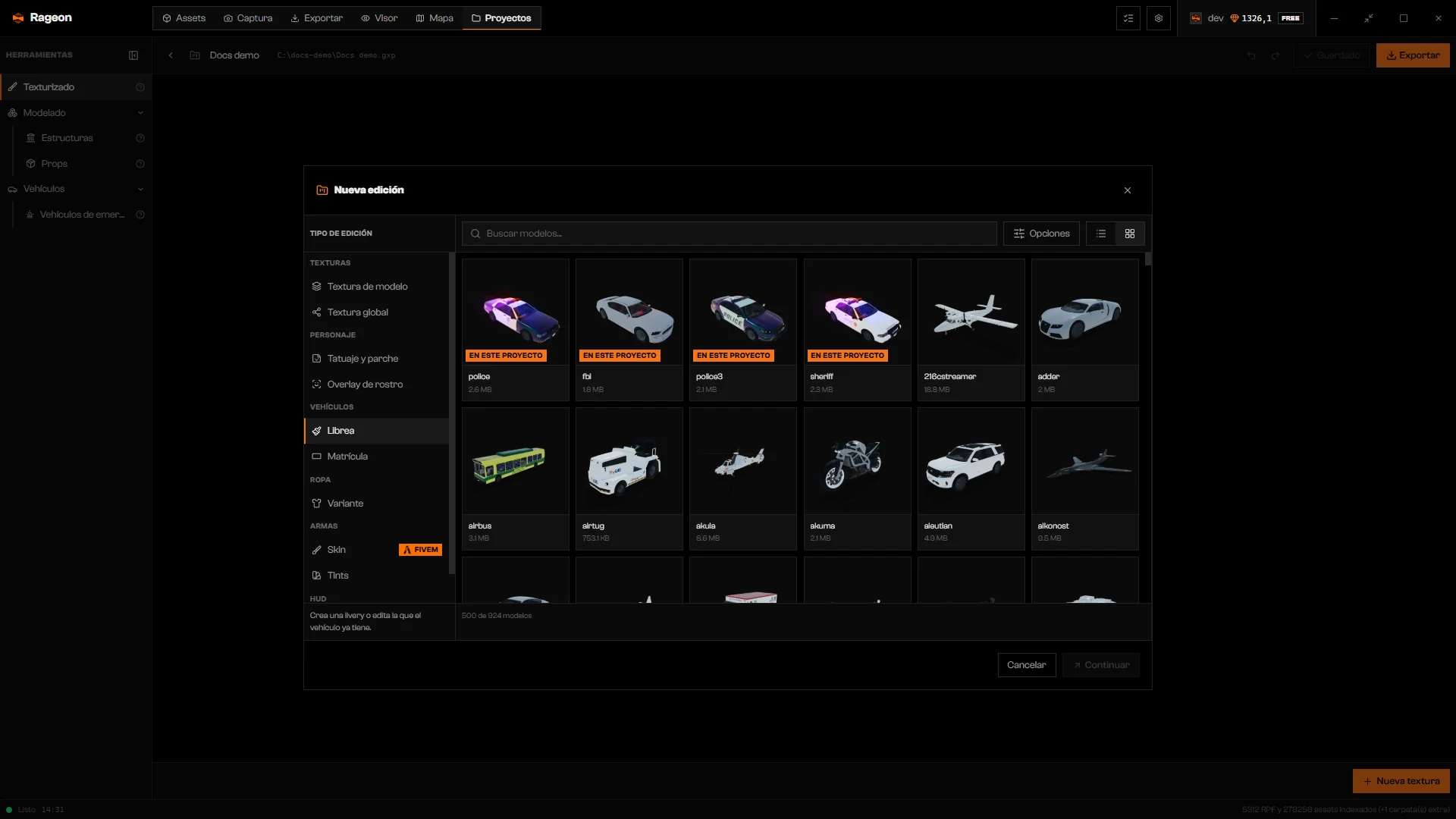Choose Overlay de rostro option
This screenshot has height=819, width=1456.
pyautogui.click(x=376, y=384)
